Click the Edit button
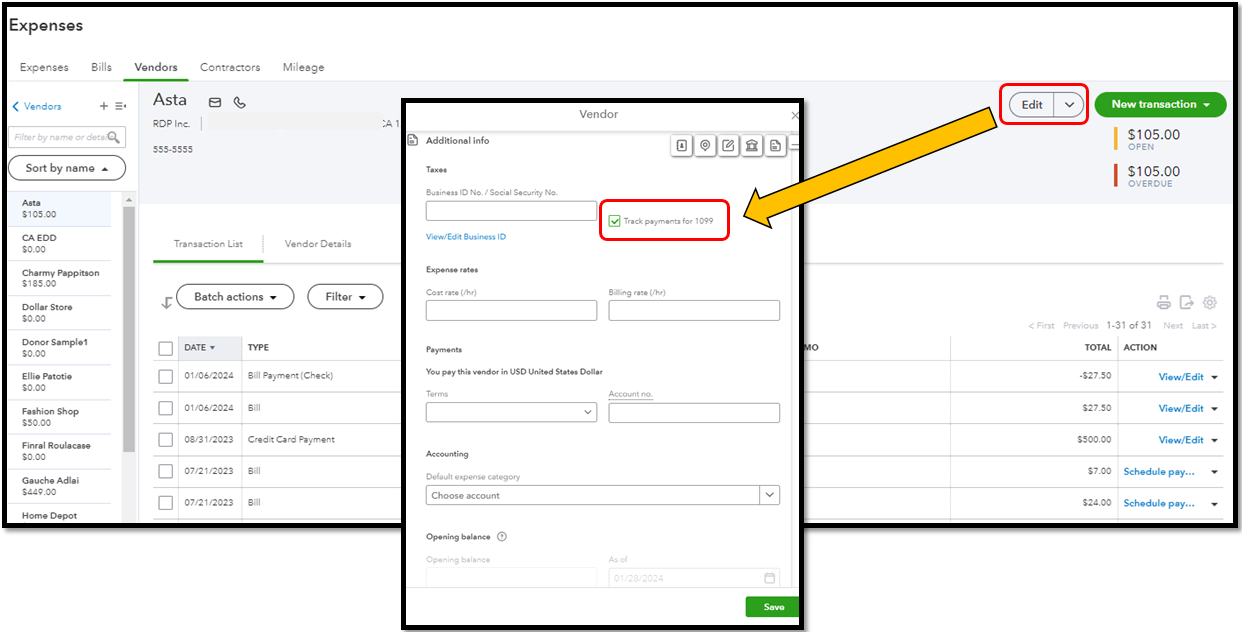The image size is (1242, 632). tap(1032, 105)
